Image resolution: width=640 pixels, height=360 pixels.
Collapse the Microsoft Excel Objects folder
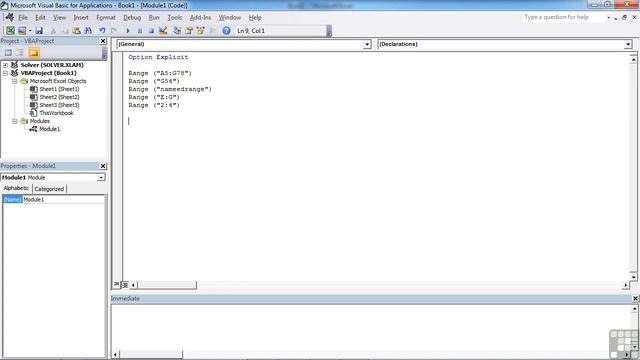tap(15, 81)
